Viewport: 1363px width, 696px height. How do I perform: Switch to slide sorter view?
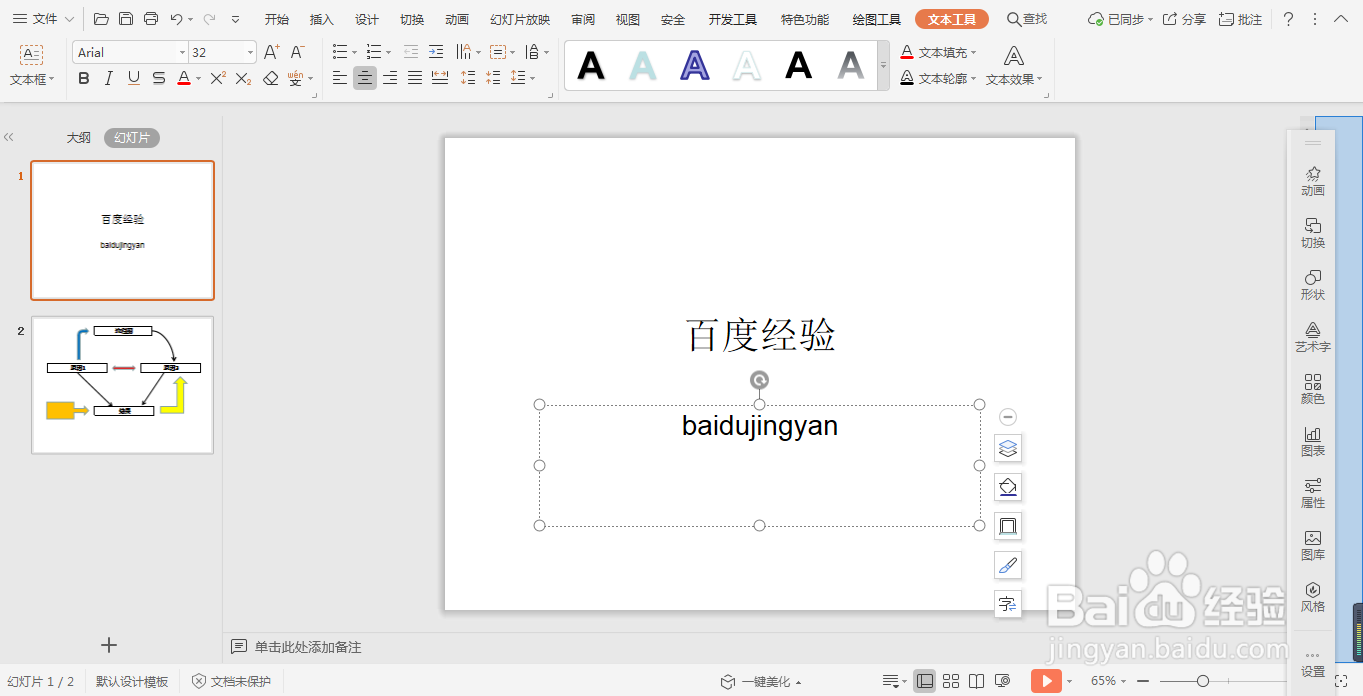coord(951,681)
